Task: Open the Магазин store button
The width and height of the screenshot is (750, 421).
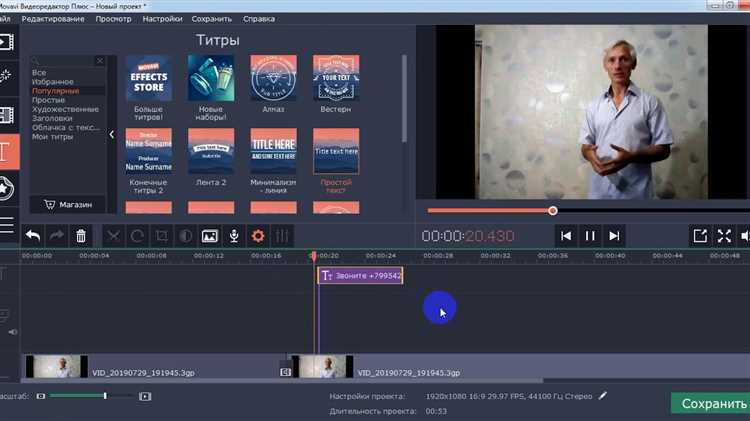Action: (67, 205)
